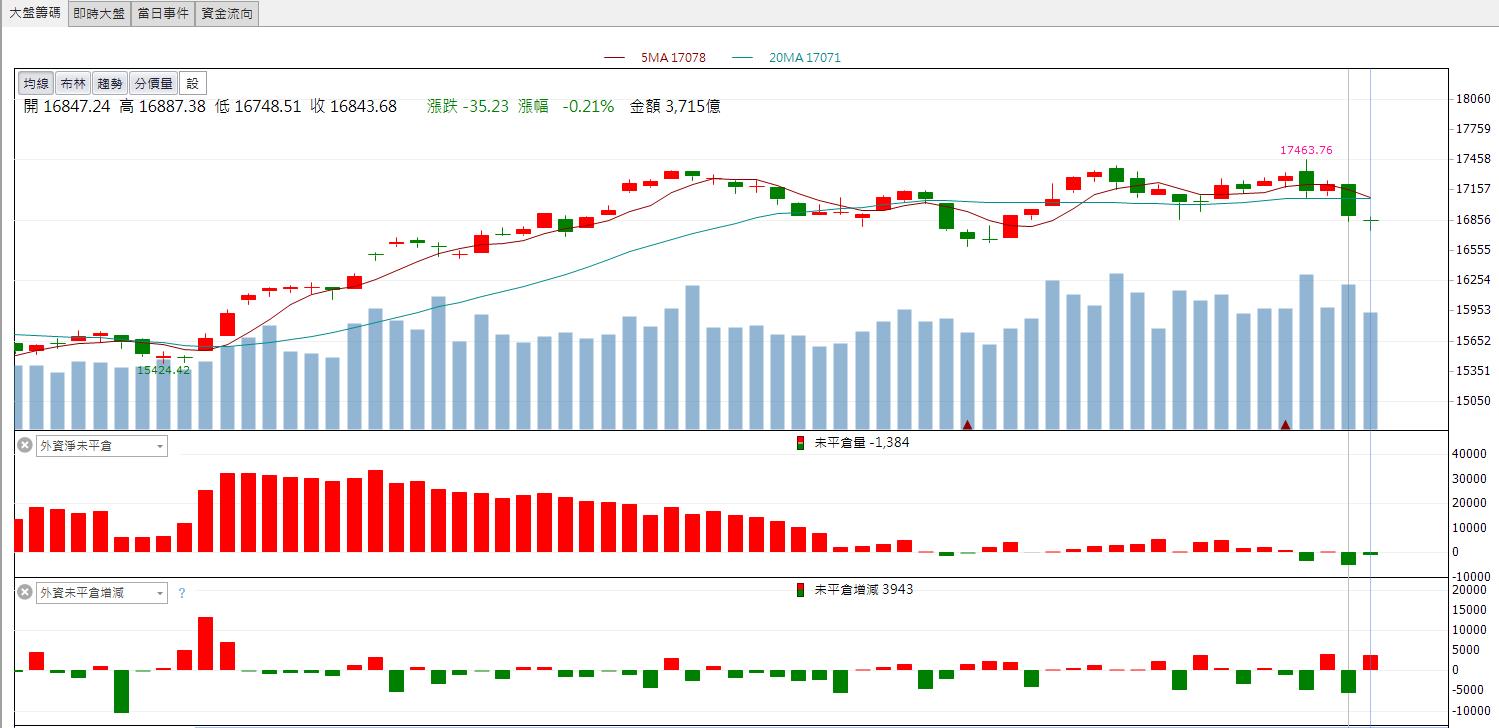This screenshot has height=728, width=1499.
Task: Toggle the 均線 moving average overlay
Action: click(36, 84)
